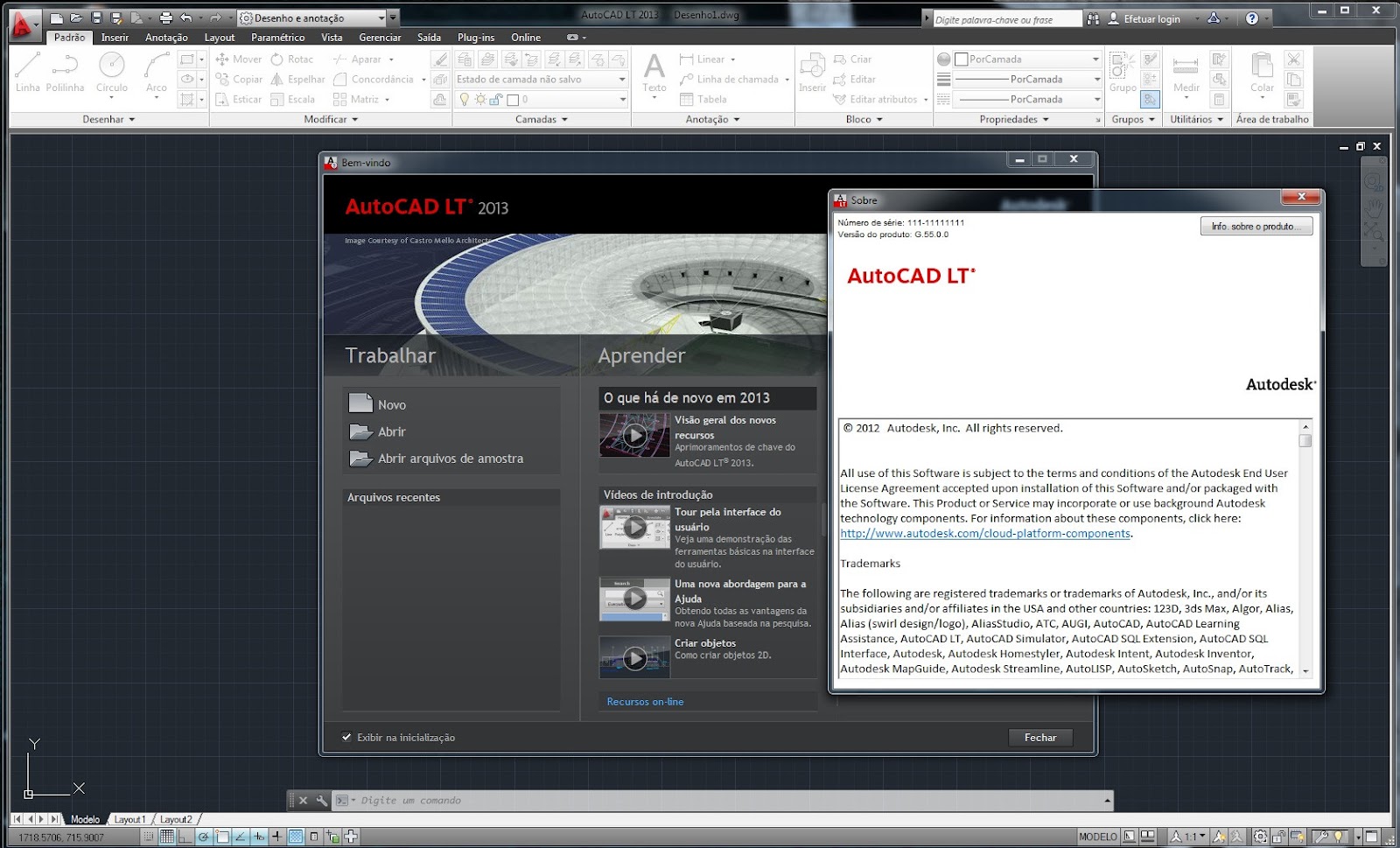Click the Grupo tool
The height and width of the screenshot is (848, 1400).
pyautogui.click(x=1123, y=72)
